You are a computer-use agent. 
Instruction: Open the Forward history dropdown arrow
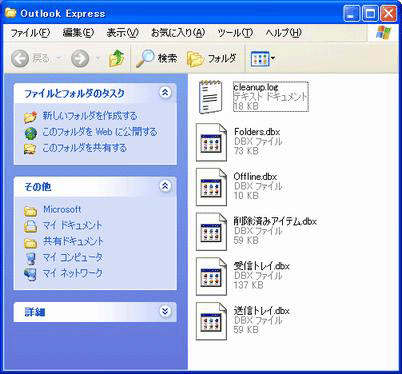98,59
